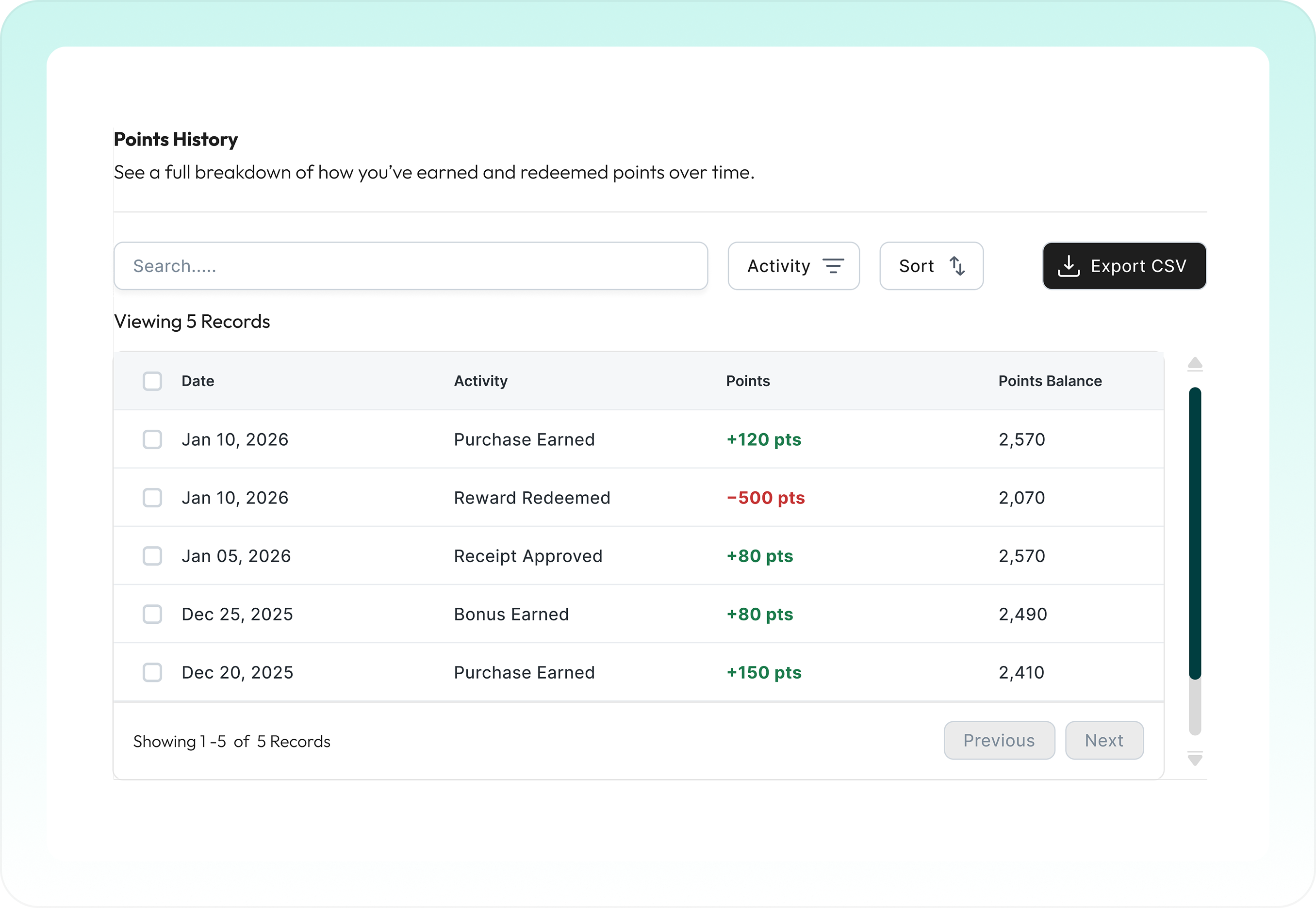Click the Points column header
The height and width of the screenshot is (908, 1316).
point(747,381)
